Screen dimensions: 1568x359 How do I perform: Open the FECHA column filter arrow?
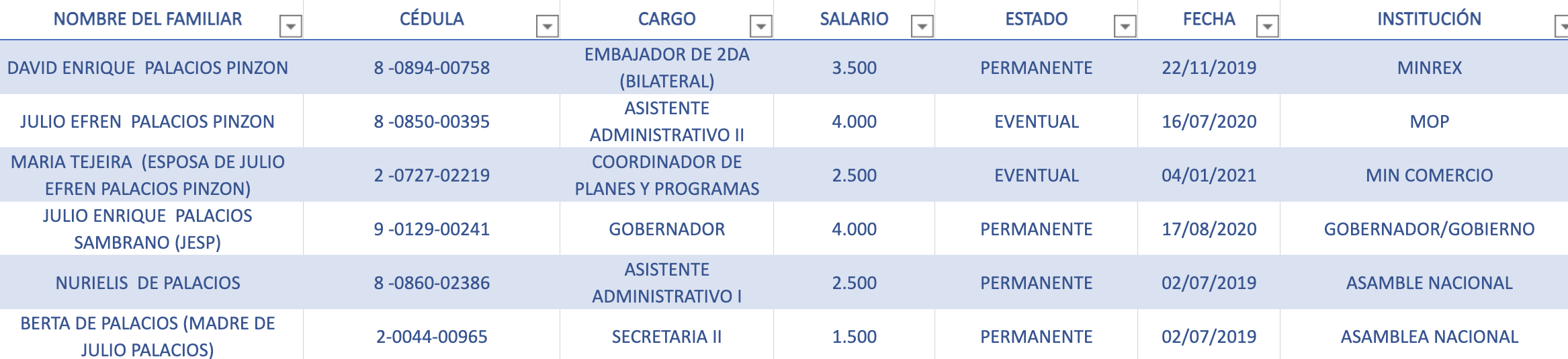coord(1268,26)
